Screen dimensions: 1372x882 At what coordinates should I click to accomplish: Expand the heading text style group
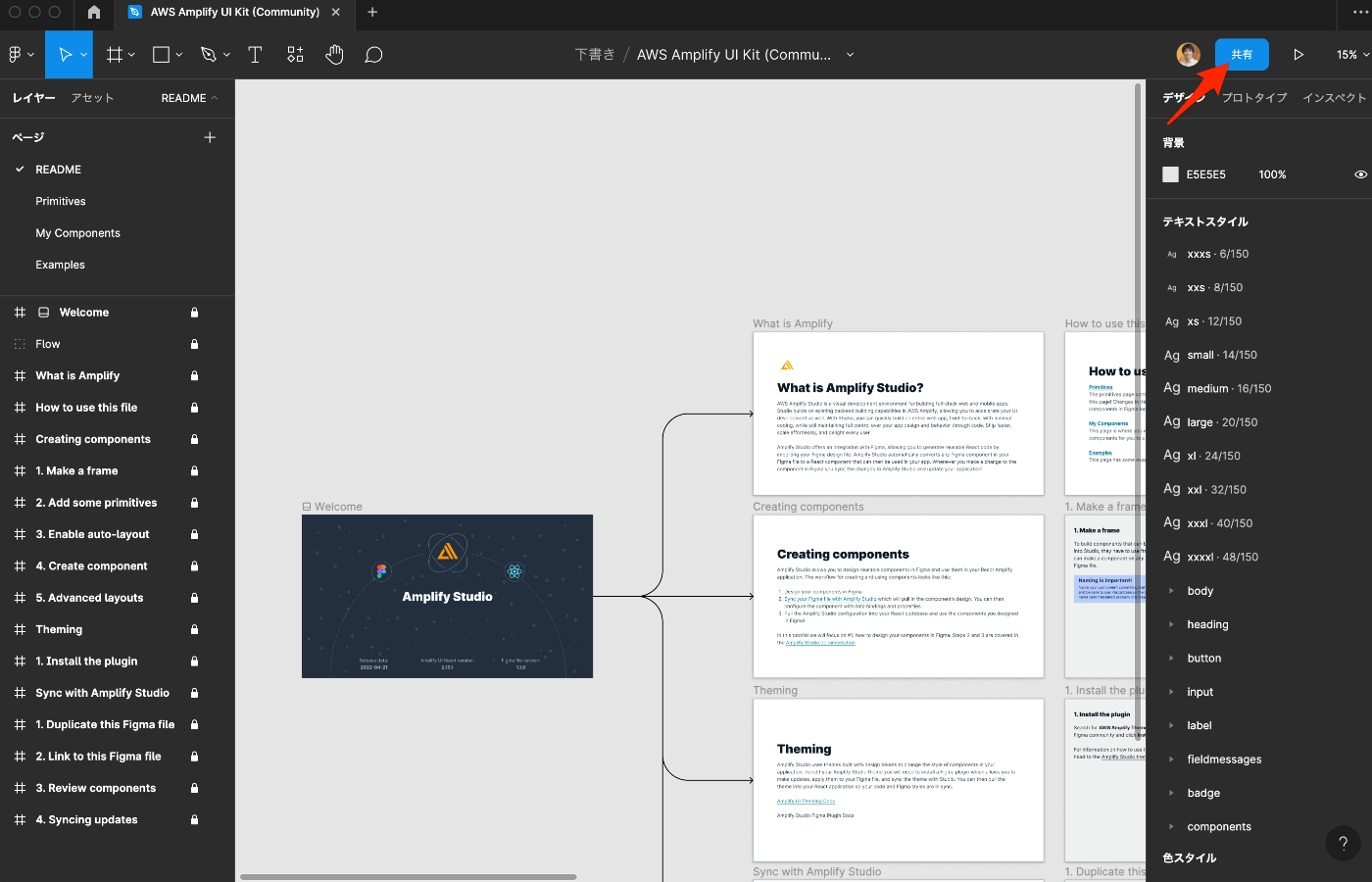(1171, 624)
